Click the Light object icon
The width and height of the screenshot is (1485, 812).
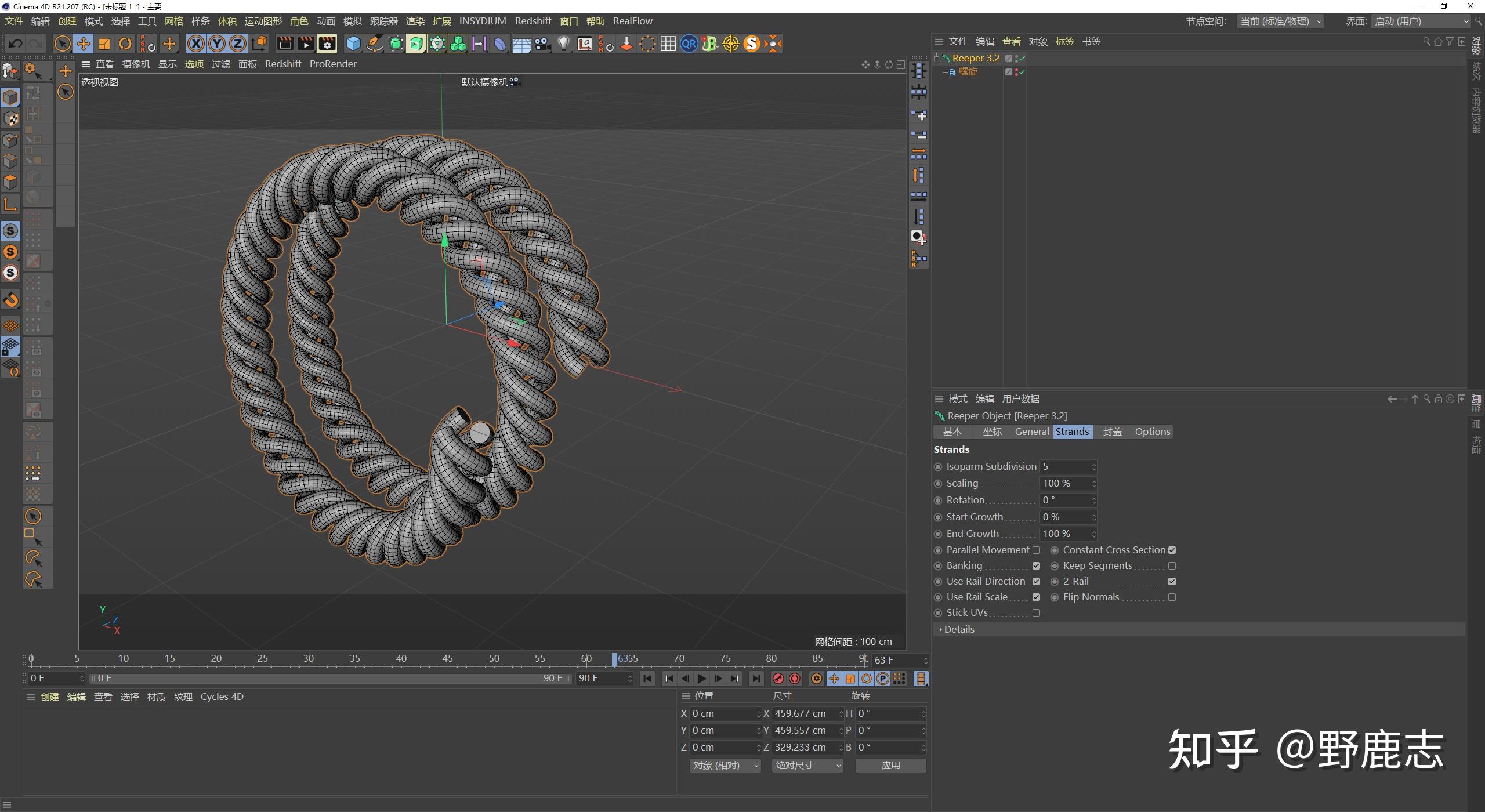click(x=563, y=43)
